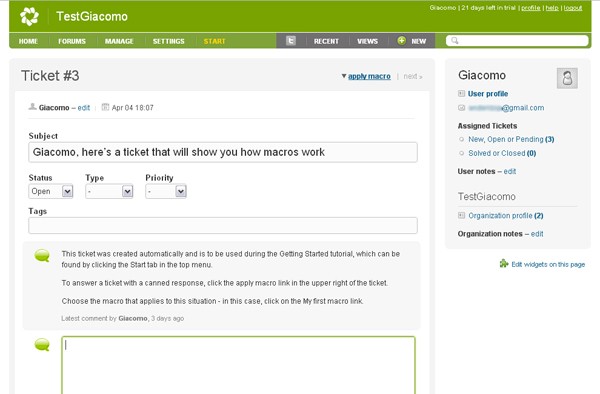Open the Organization profile link

coord(506,216)
